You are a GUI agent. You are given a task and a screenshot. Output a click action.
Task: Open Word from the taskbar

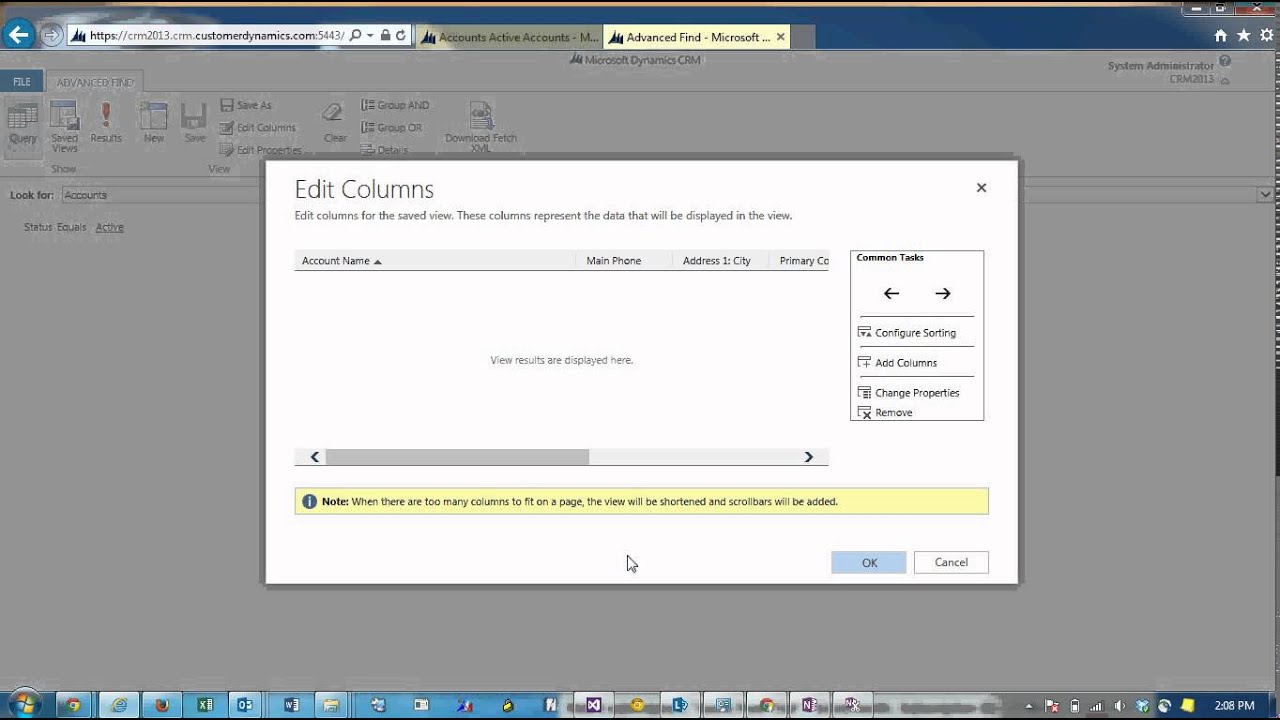pyautogui.click(x=291, y=705)
